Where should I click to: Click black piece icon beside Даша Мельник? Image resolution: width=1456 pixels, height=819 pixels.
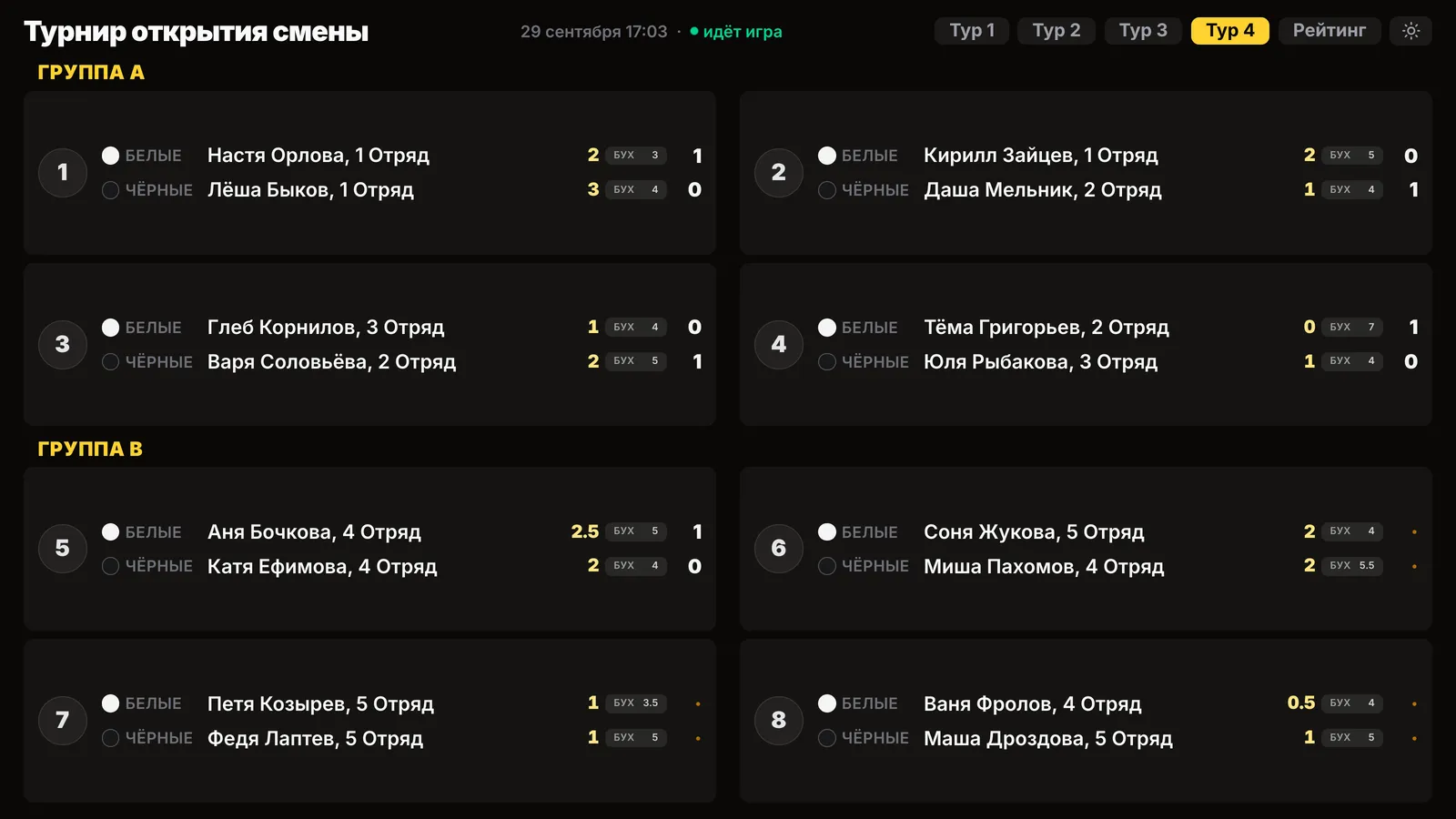(x=827, y=190)
